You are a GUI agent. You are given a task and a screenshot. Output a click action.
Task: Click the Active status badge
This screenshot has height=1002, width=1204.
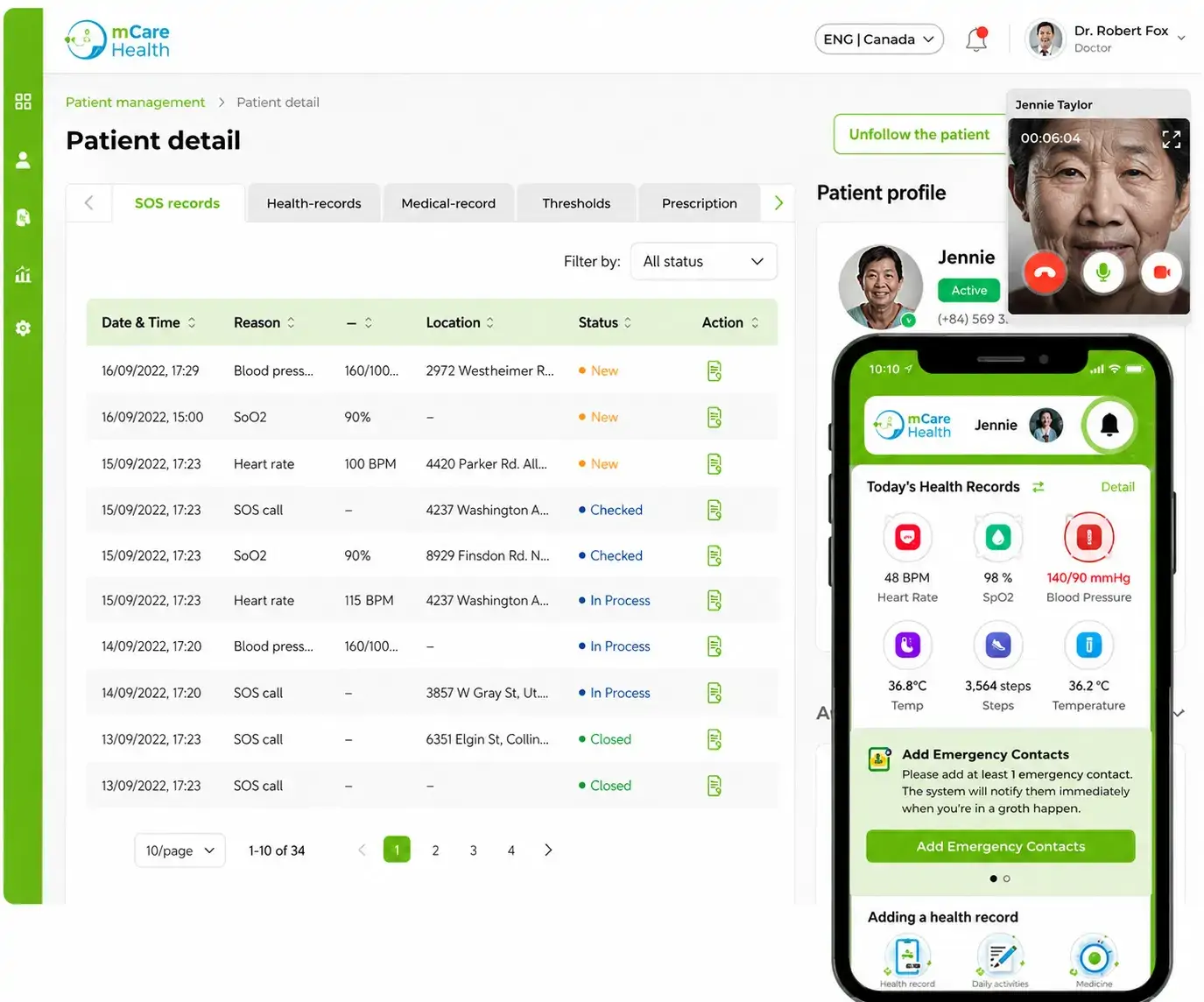[969, 291]
